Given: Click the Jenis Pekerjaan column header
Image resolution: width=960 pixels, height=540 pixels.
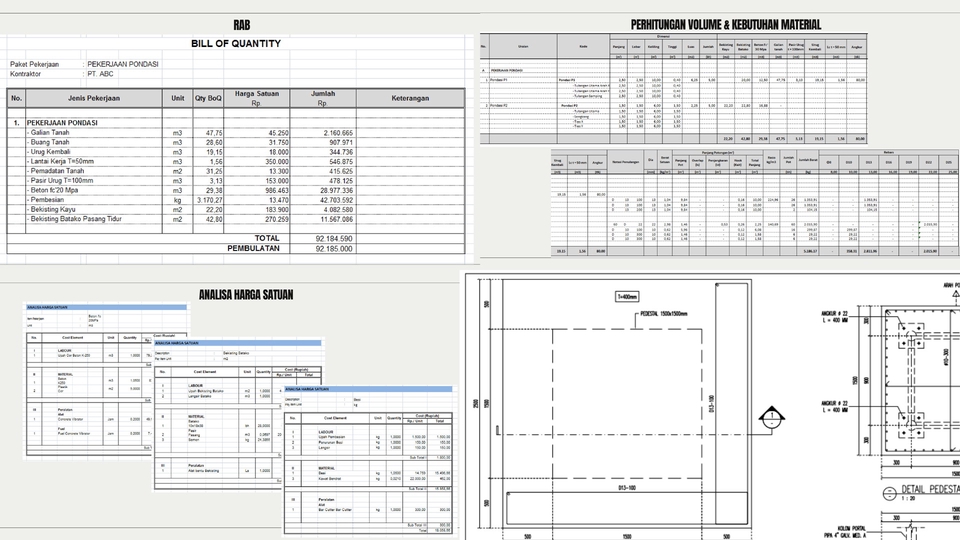Looking at the screenshot, I should pos(94,98).
